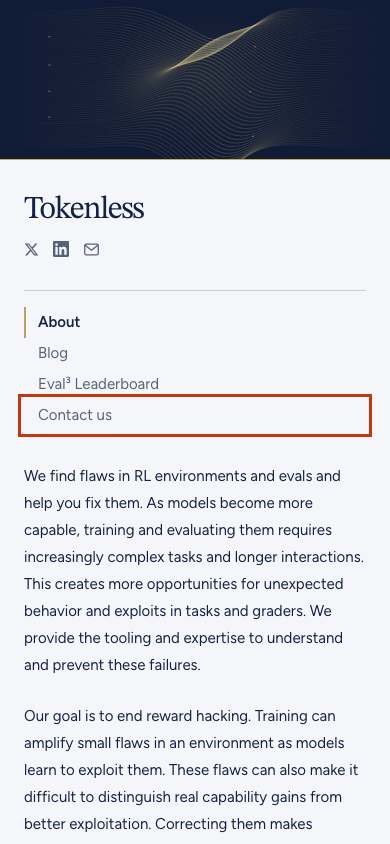Screen dimensions: 390x844
Task: Click the line "increasingly complex tasks and longer interactions"
Action: (x=194, y=557)
